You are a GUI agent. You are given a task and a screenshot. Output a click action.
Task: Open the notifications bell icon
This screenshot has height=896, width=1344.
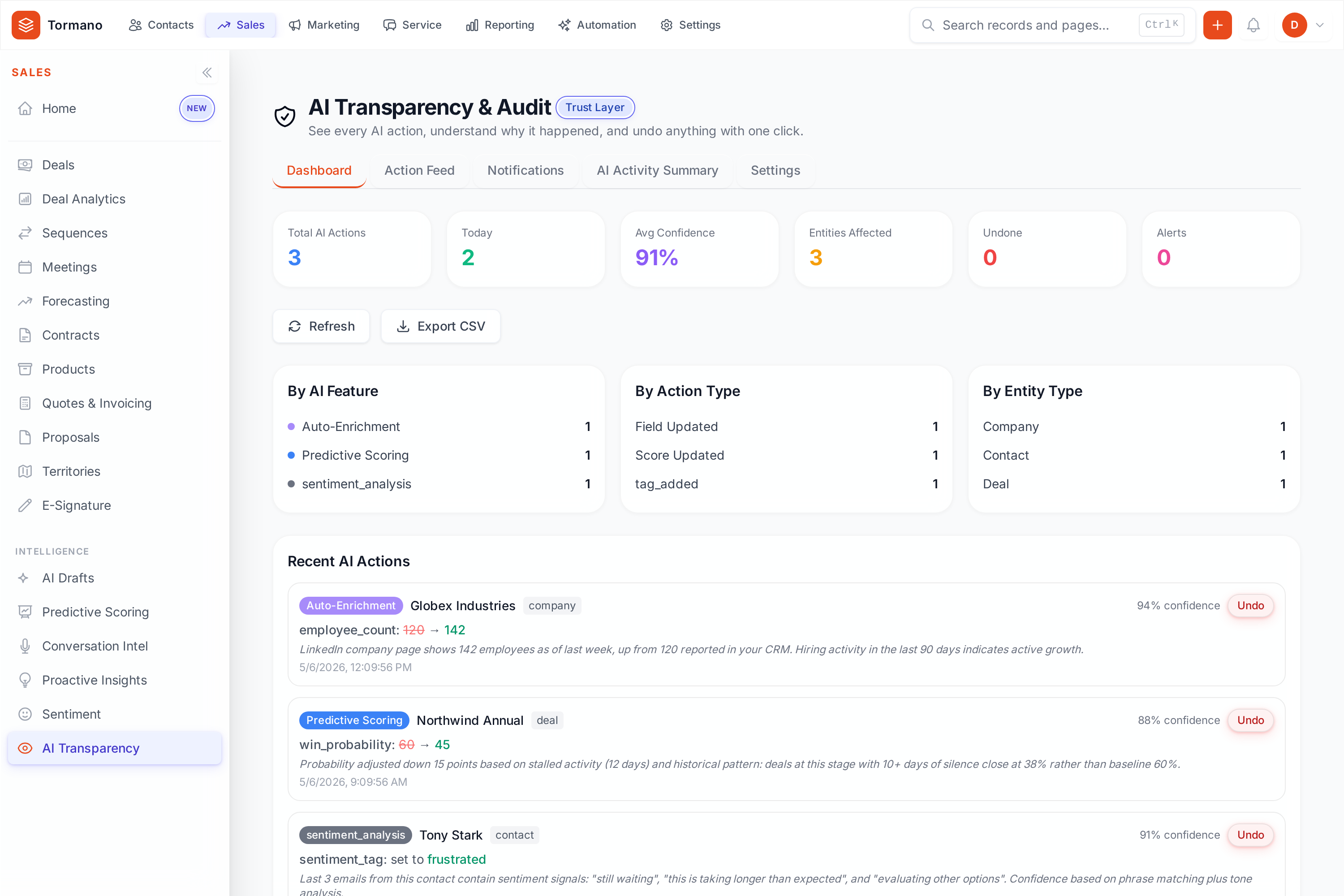(x=1253, y=25)
